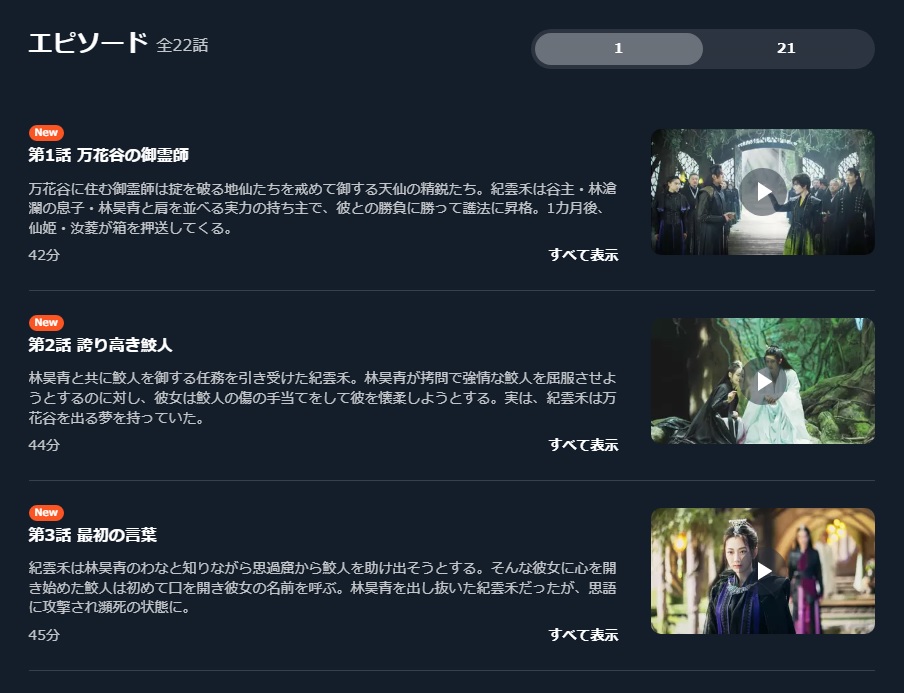Click episode 1 synopsis text
Screen dimensions: 904x693
coord(323,208)
